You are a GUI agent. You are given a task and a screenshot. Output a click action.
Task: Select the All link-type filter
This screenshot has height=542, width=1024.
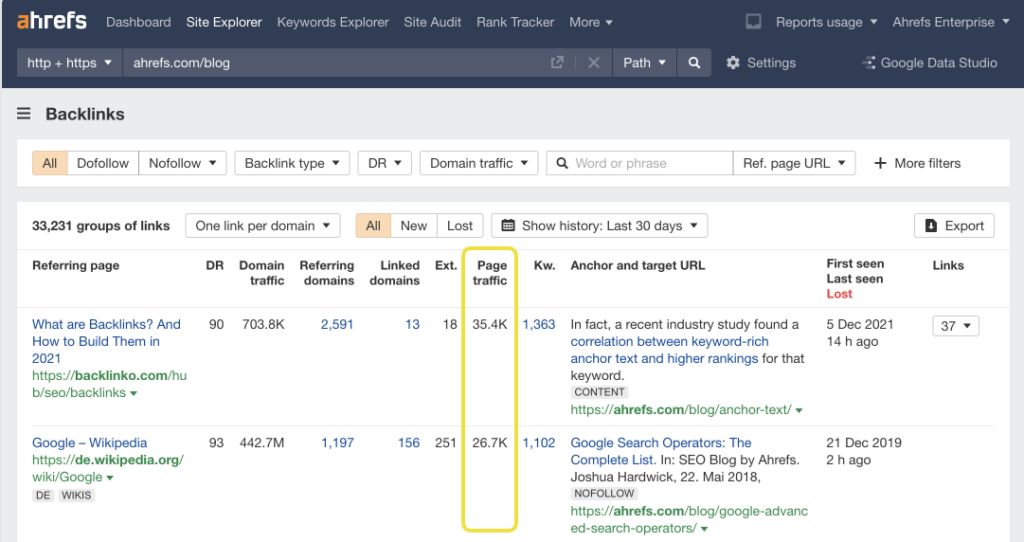(50, 163)
